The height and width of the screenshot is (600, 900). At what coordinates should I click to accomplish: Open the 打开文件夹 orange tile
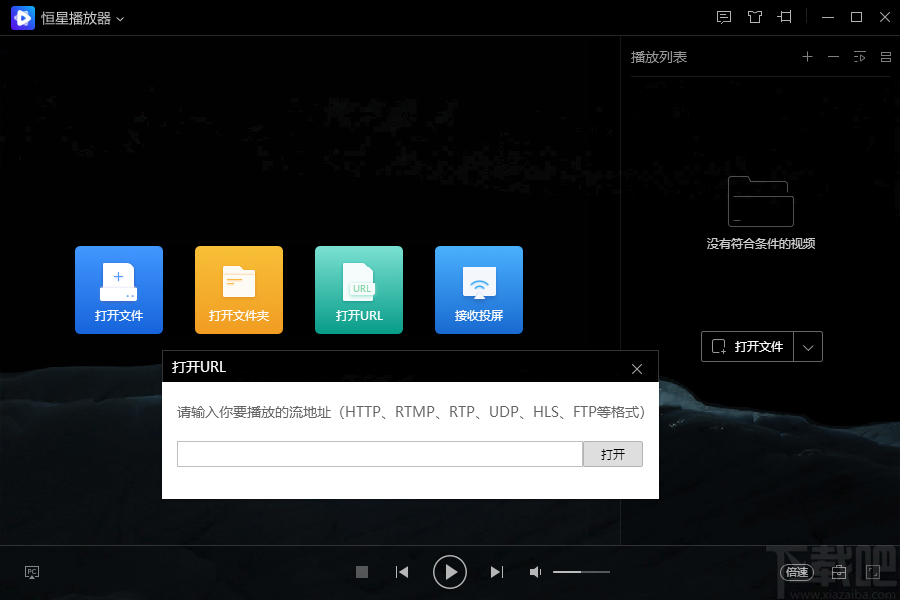pyautogui.click(x=239, y=290)
